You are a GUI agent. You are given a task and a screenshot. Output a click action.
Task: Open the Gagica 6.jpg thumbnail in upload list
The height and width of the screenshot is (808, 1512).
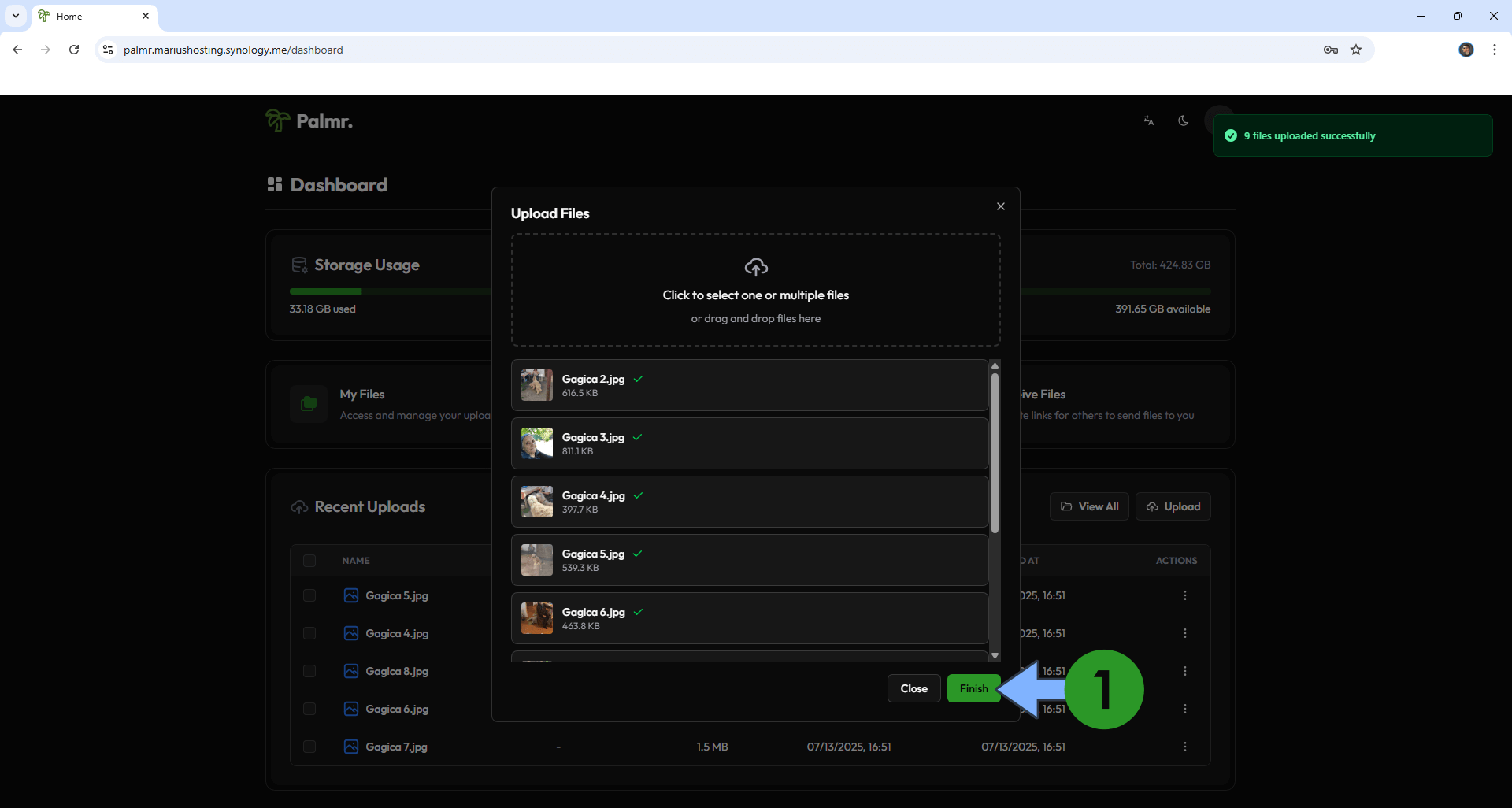pos(537,618)
